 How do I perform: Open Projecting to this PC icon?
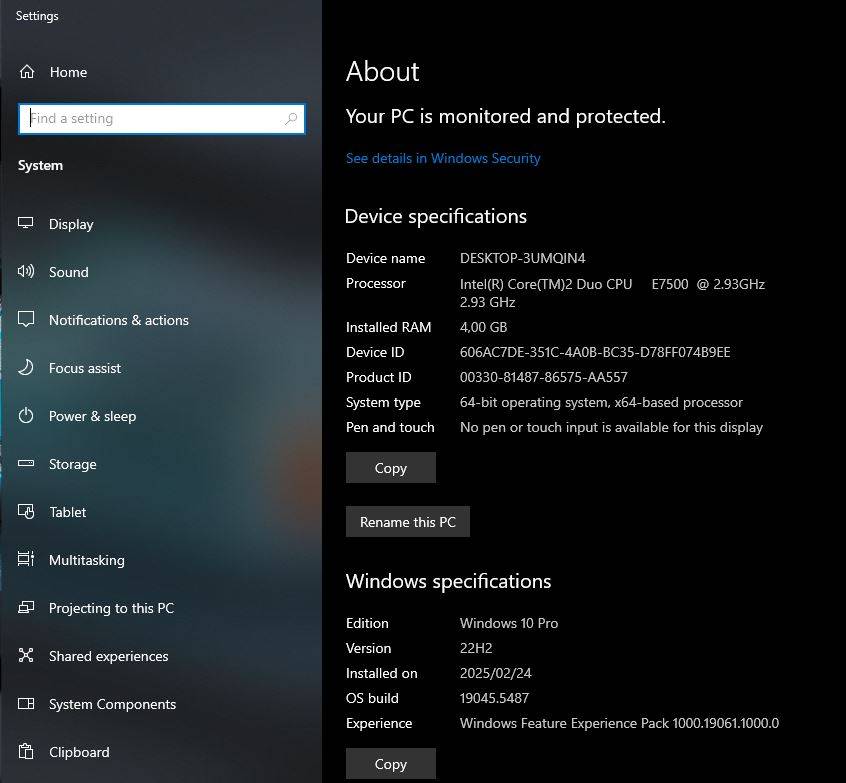[24, 608]
